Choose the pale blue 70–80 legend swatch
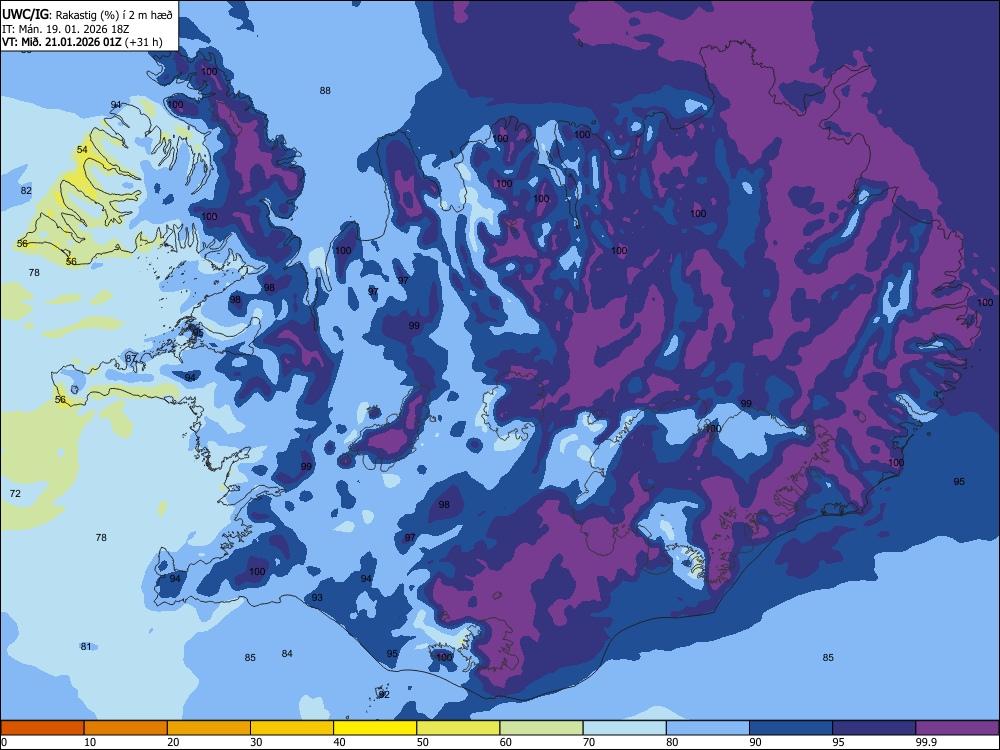Viewport: 1000px width, 750px height. point(624,728)
